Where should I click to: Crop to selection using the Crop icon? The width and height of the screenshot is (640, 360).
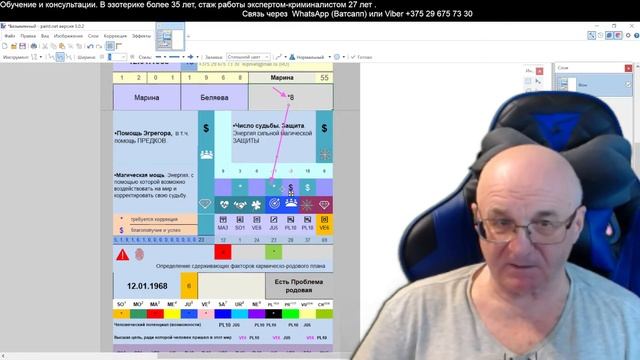tap(71, 46)
